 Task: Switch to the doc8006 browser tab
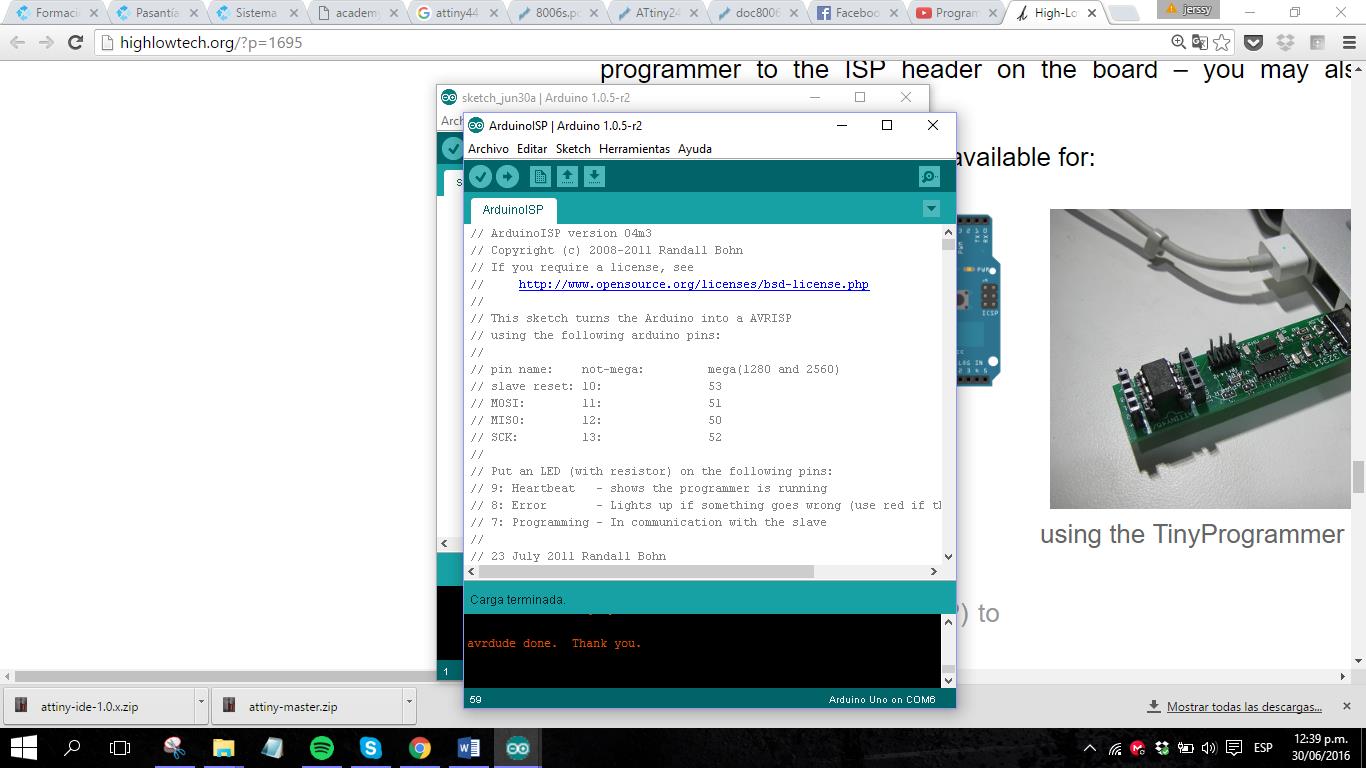coord(756,13)
